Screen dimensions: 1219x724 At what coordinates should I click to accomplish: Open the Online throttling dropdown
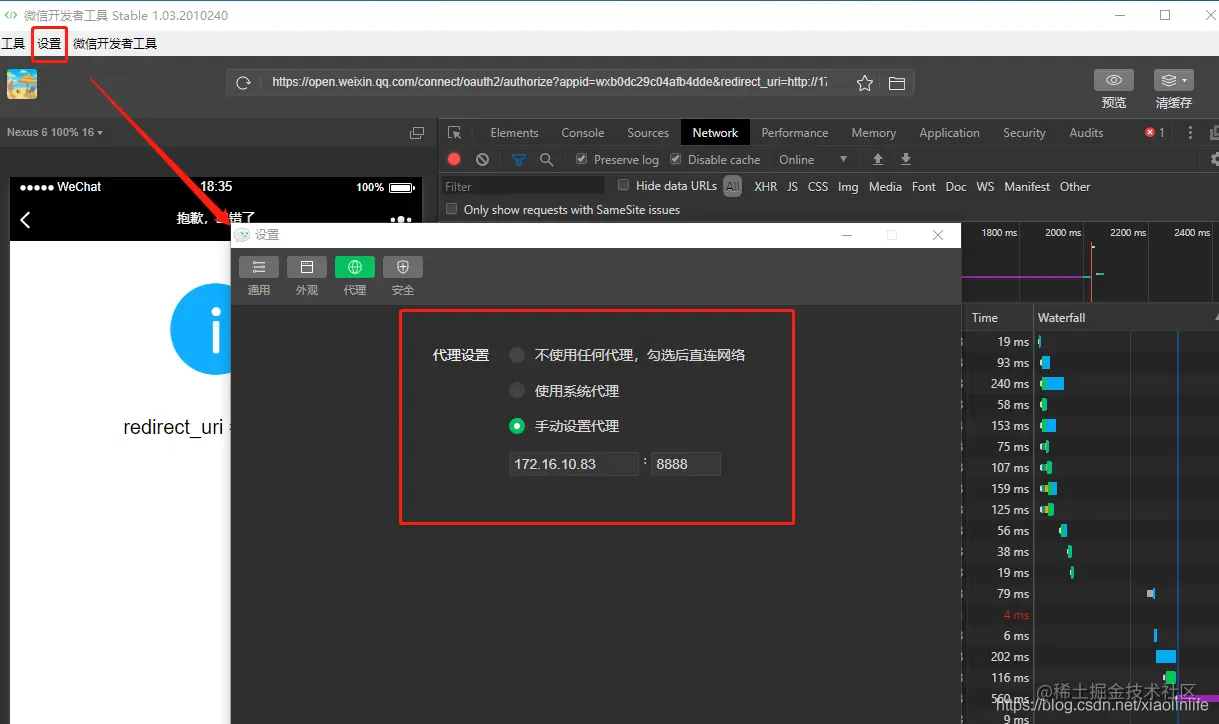pos(813,160)
